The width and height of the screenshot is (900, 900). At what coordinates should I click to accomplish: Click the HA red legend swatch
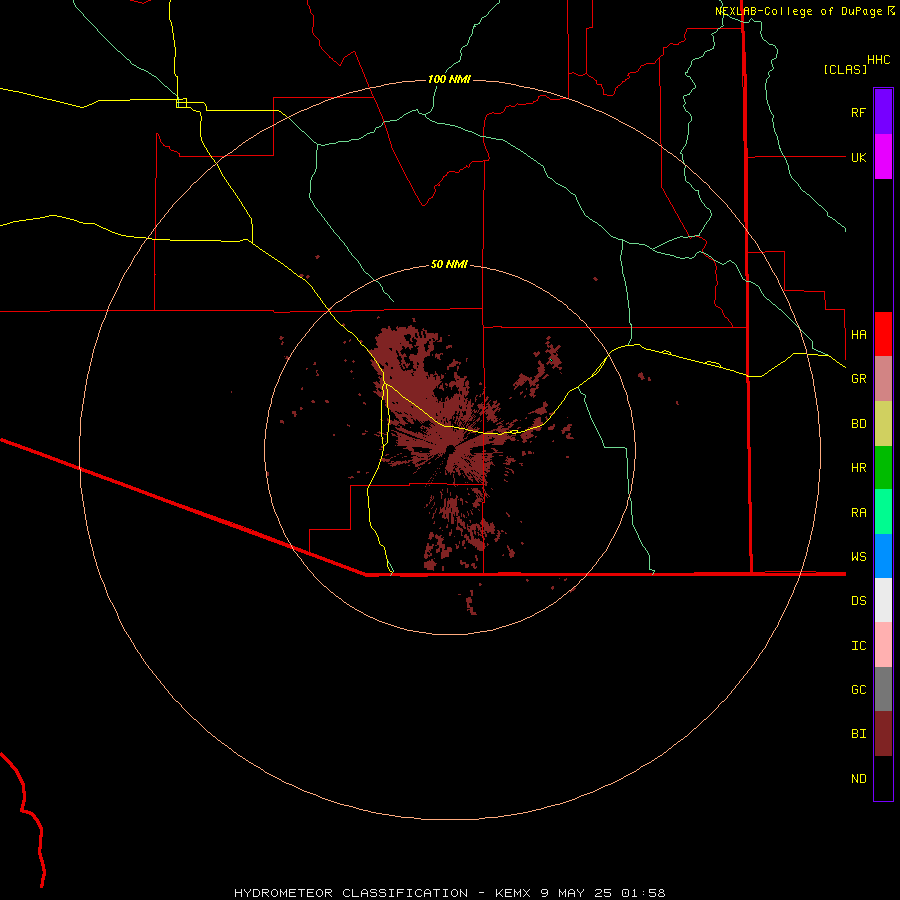(x=883, y=334)
